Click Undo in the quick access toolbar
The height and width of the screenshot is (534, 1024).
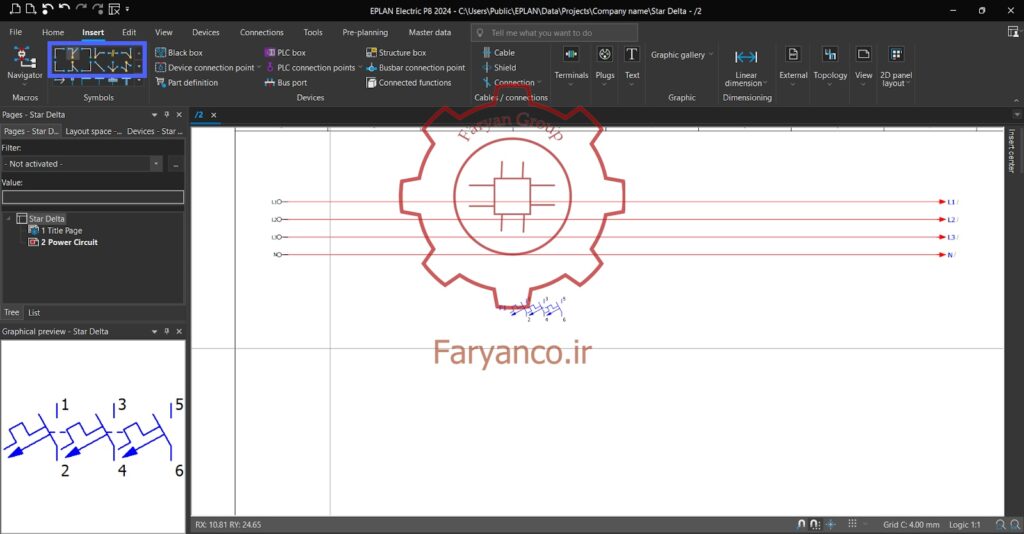coord(64,9)
